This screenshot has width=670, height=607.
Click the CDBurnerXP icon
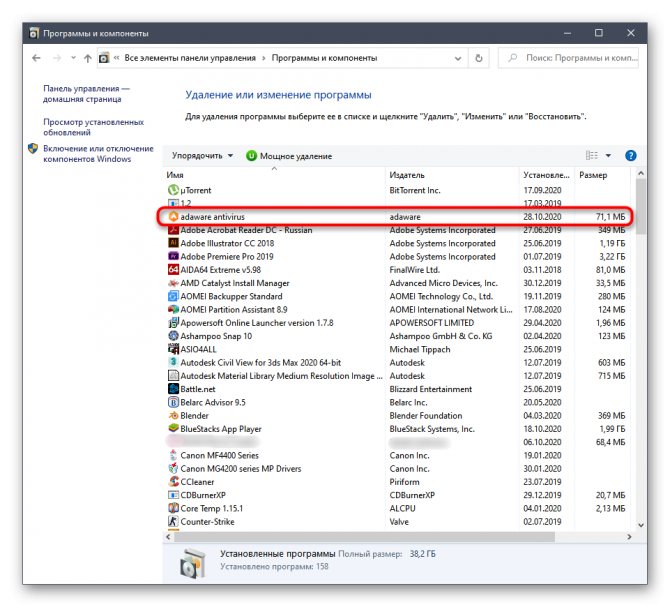[x=173, y=495]
